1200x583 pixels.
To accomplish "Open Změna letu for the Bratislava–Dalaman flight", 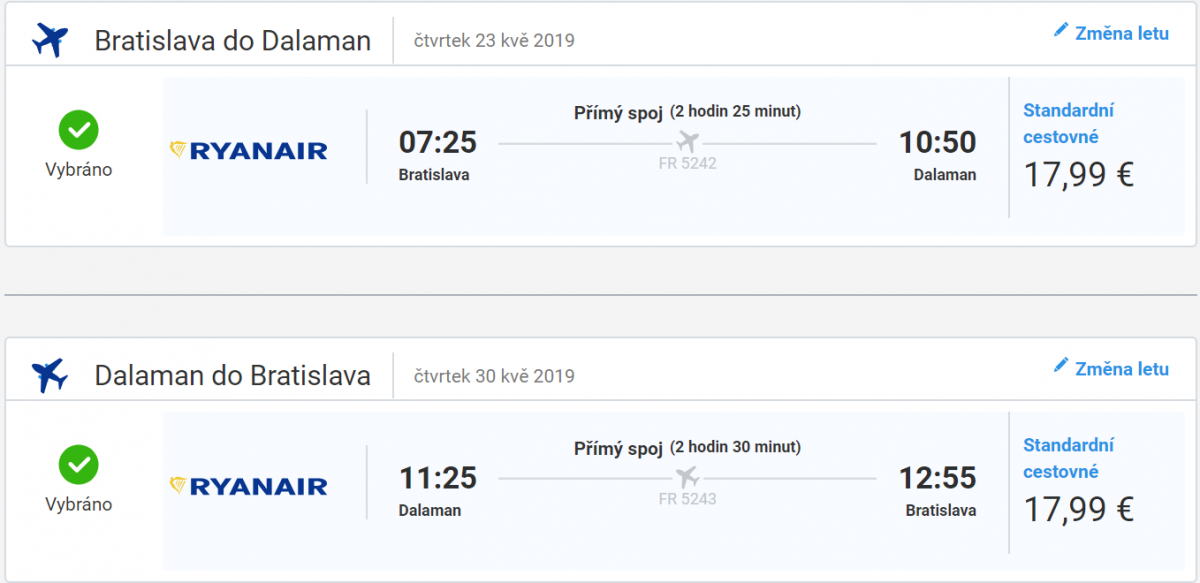I will [x=1121, y=33].
